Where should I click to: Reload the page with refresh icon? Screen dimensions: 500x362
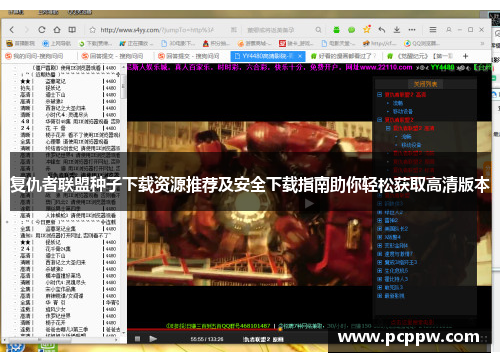42,30
